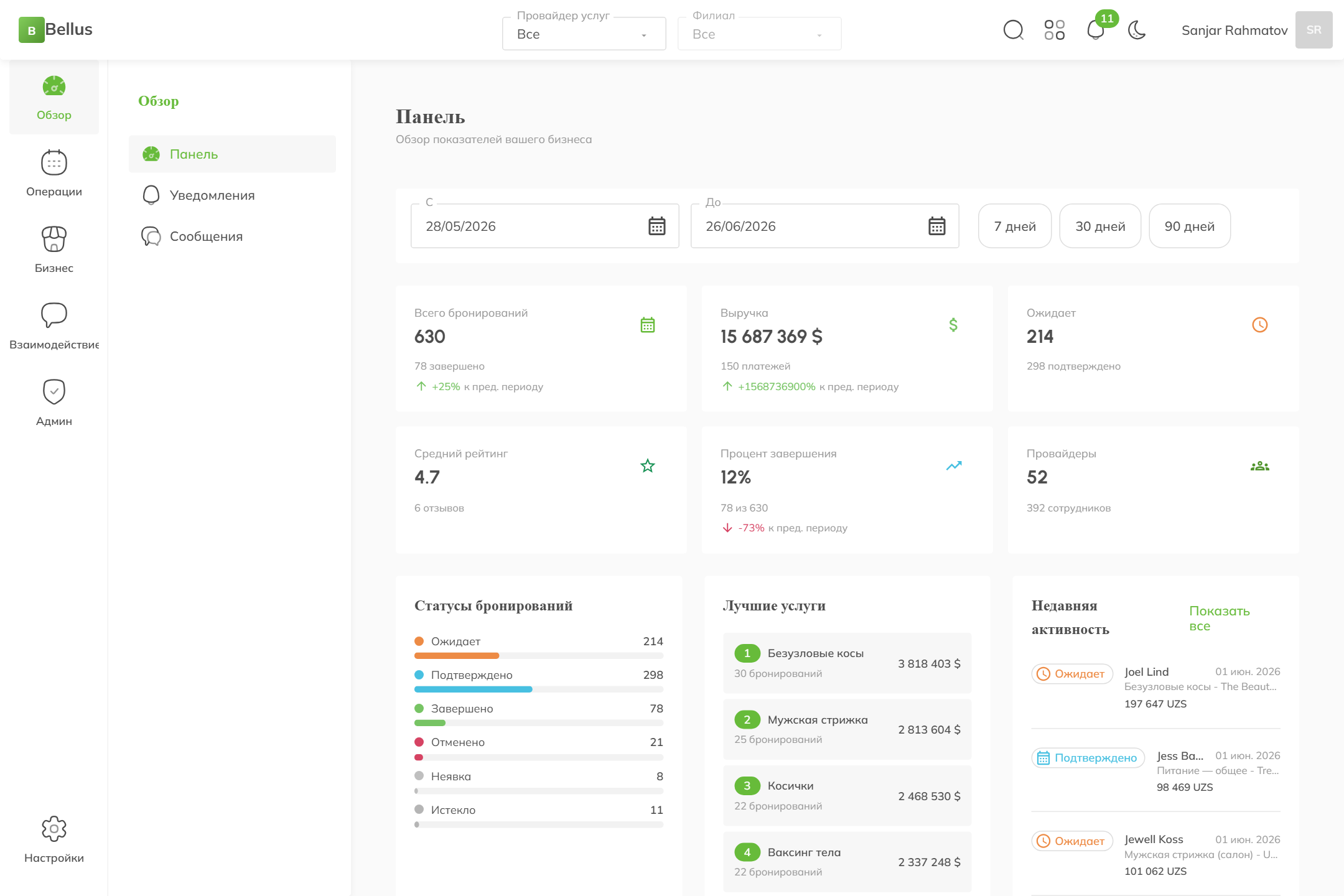Open the SR user avatar
1344x896 pixels.
[1314, 30]
